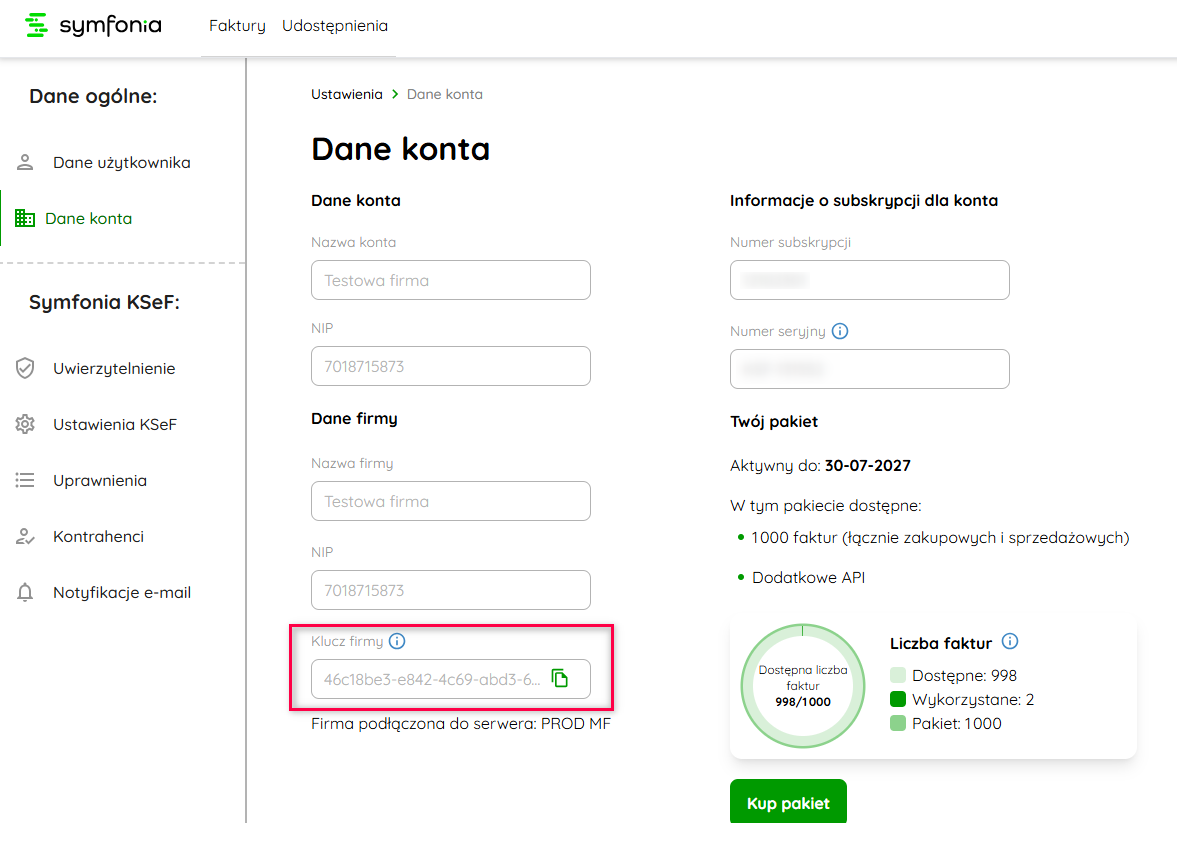Click the Uwierzytelnienie shield icon
1177x842 pixels.
point(25,369)
